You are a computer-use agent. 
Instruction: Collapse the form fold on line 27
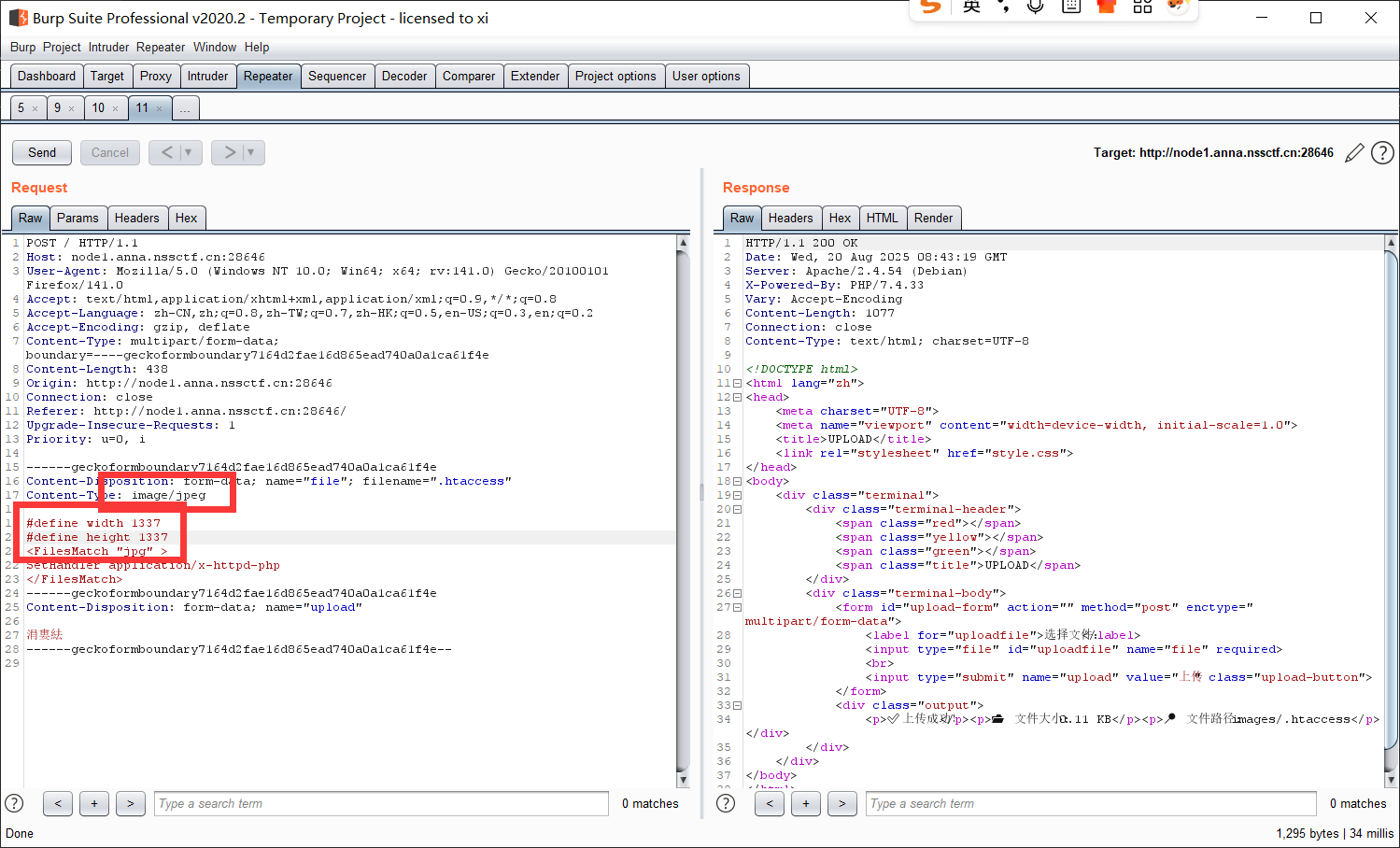pos(737,608)
